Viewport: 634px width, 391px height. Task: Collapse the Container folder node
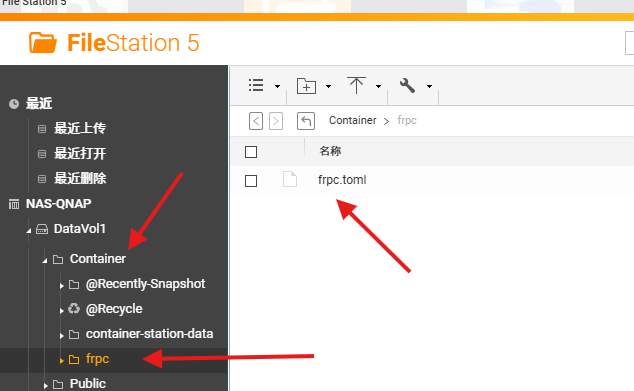(45, 261)
